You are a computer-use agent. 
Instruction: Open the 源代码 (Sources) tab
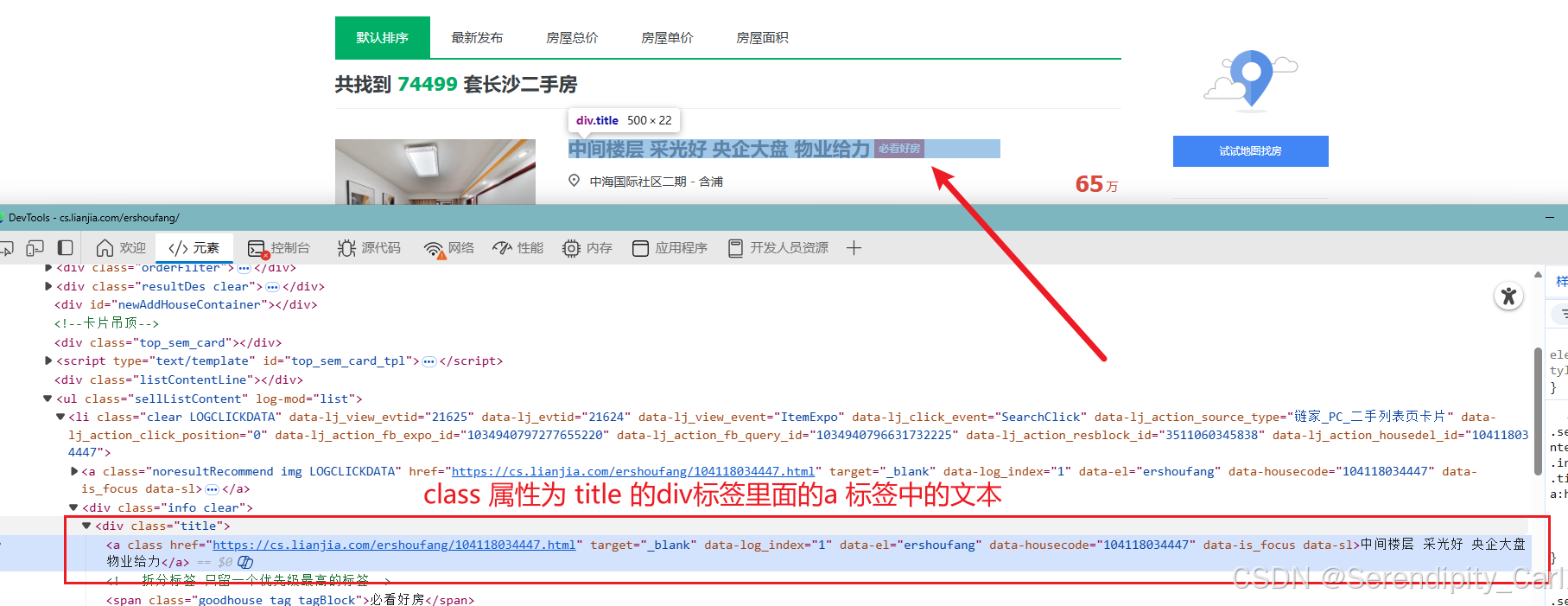click(x=369, y=248)
